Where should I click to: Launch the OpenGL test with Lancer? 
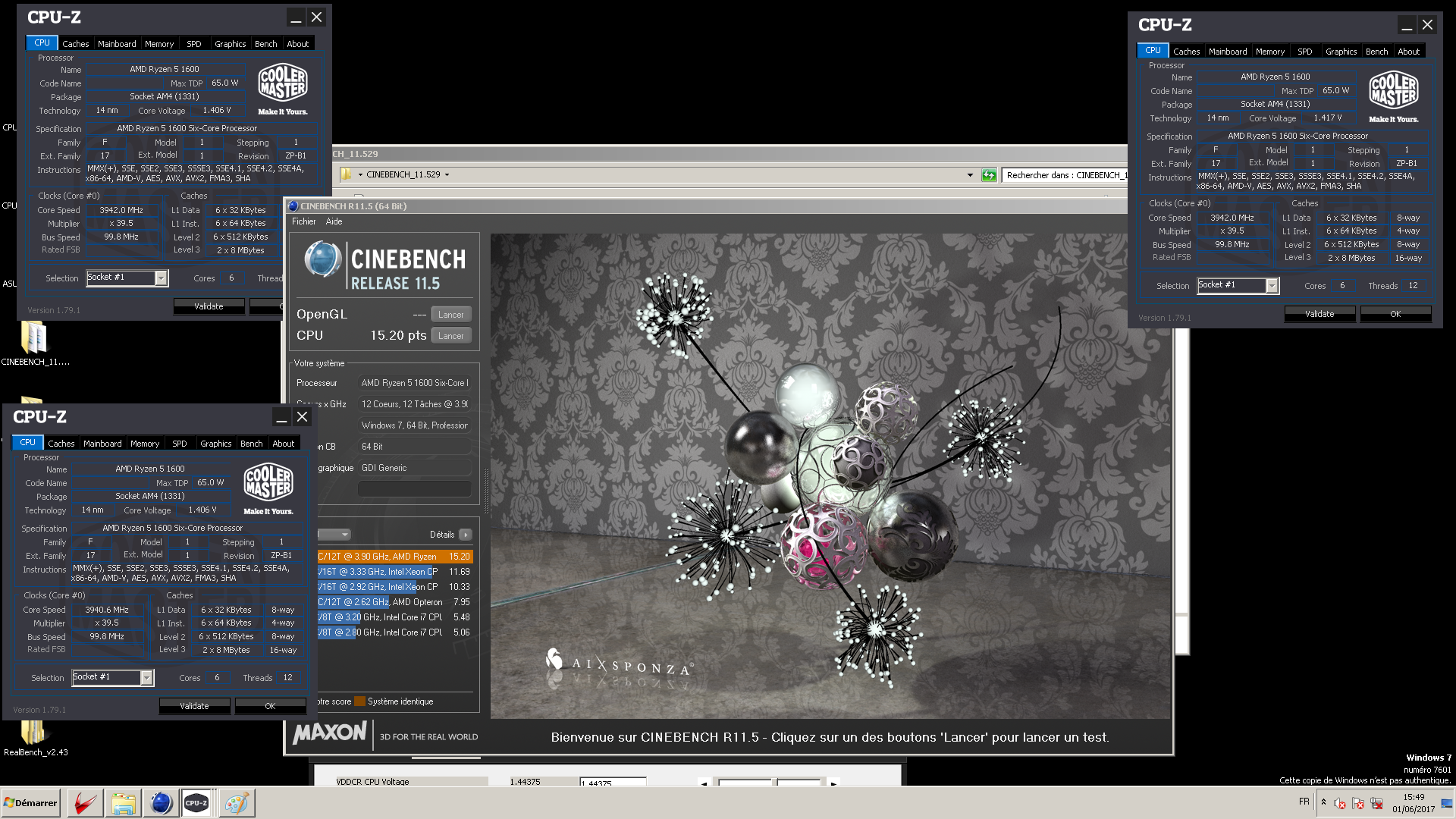coord(450,315)
